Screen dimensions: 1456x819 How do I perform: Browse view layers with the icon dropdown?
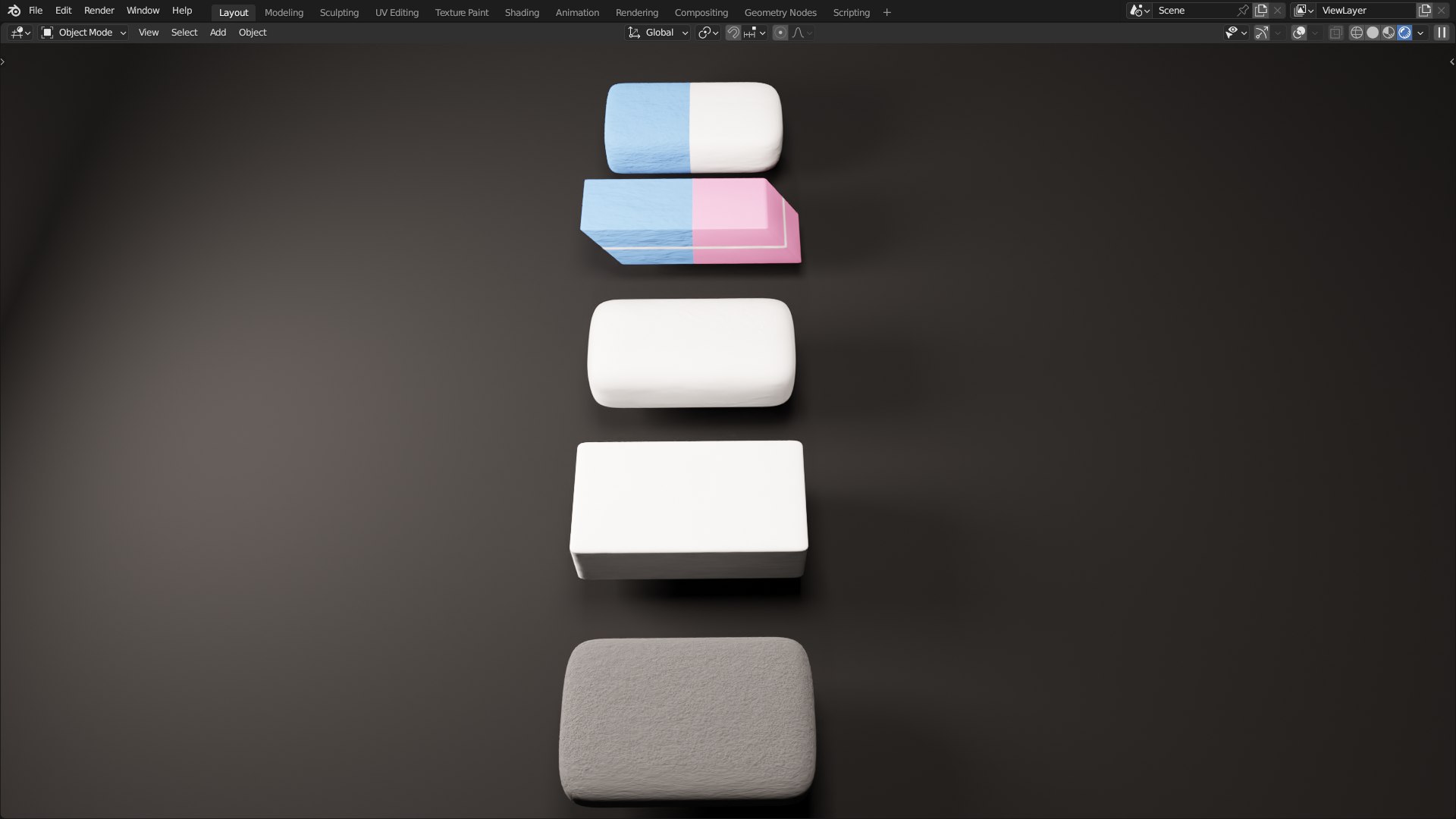pyautogui.click(x=1304, y=11)
